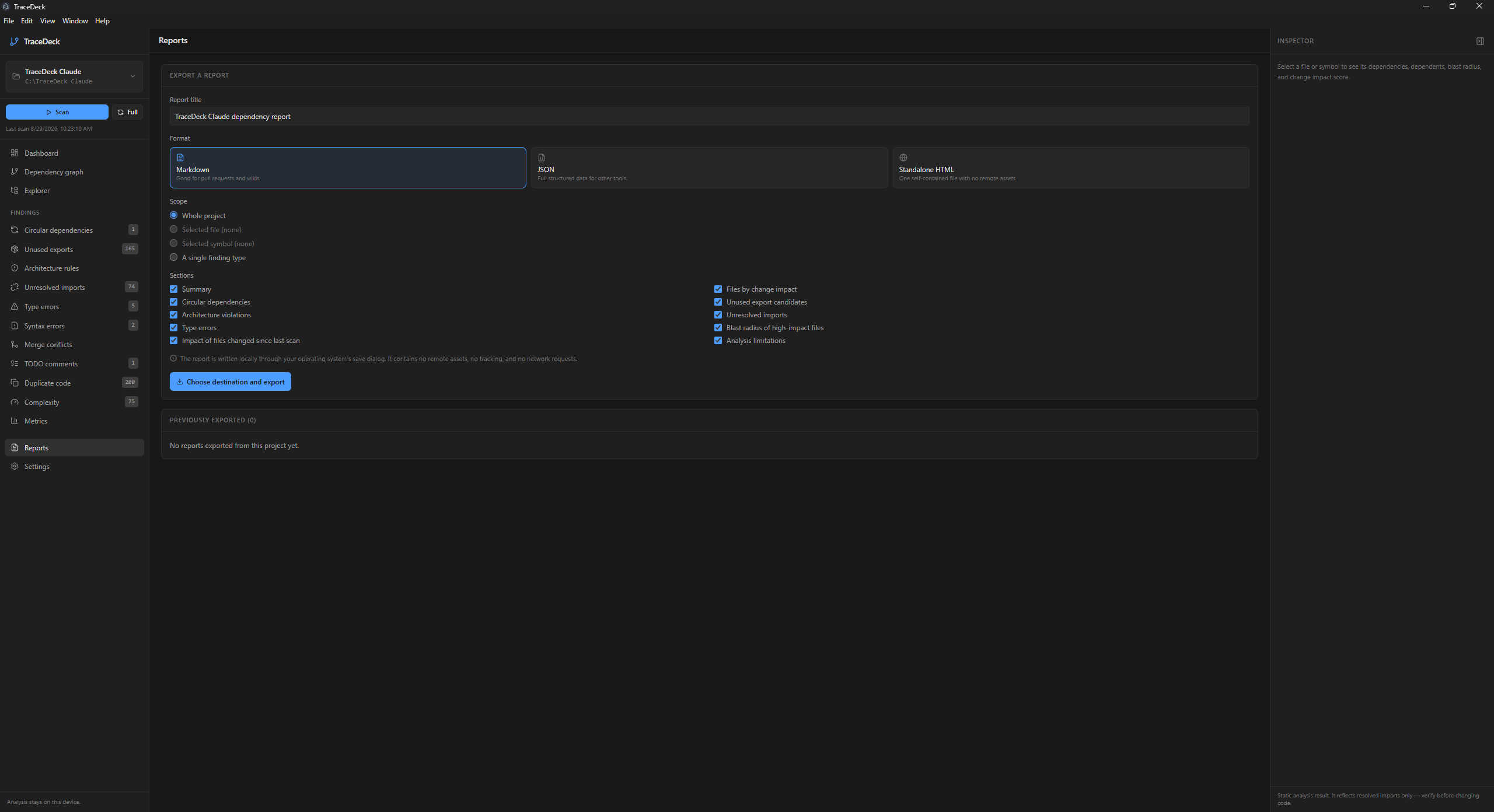Open the Edit menu
Image resolution: width=1494 pixels, height=812 pixels.
pyautogui.click(x=27, y=21)
